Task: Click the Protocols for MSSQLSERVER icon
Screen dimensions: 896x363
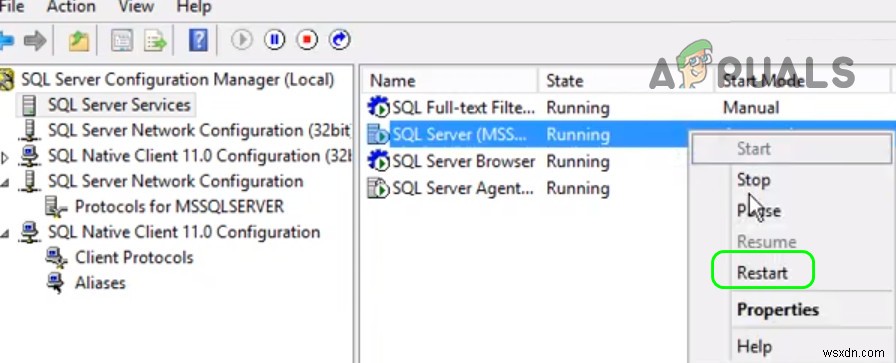Action: 56,207
